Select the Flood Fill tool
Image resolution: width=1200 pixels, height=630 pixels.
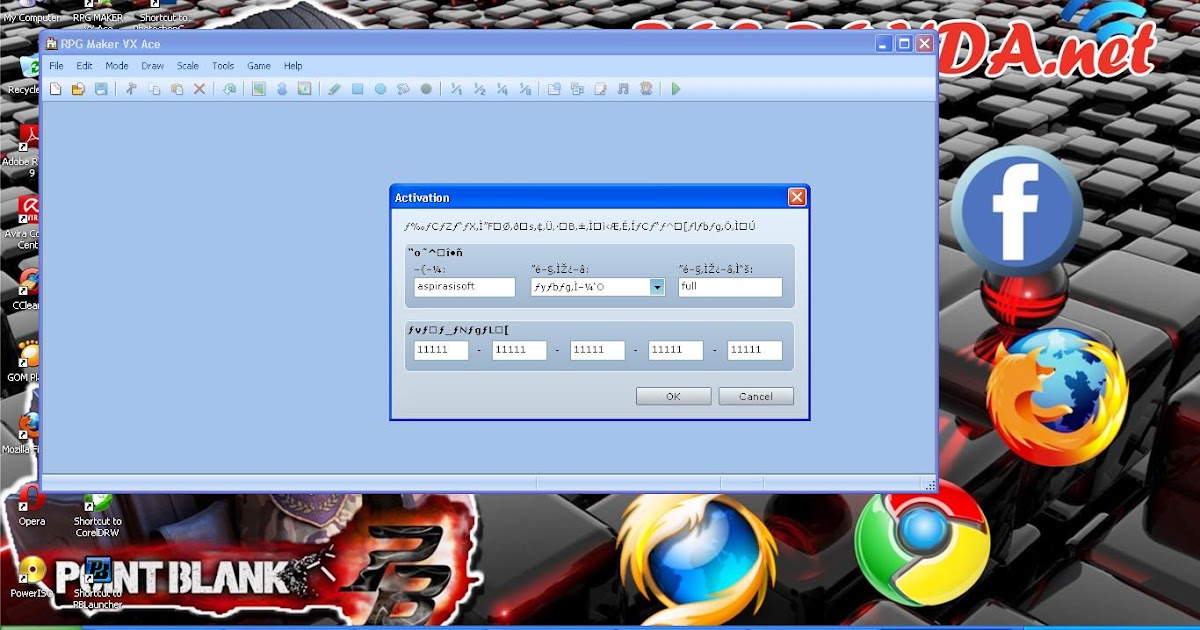(403, 89)
